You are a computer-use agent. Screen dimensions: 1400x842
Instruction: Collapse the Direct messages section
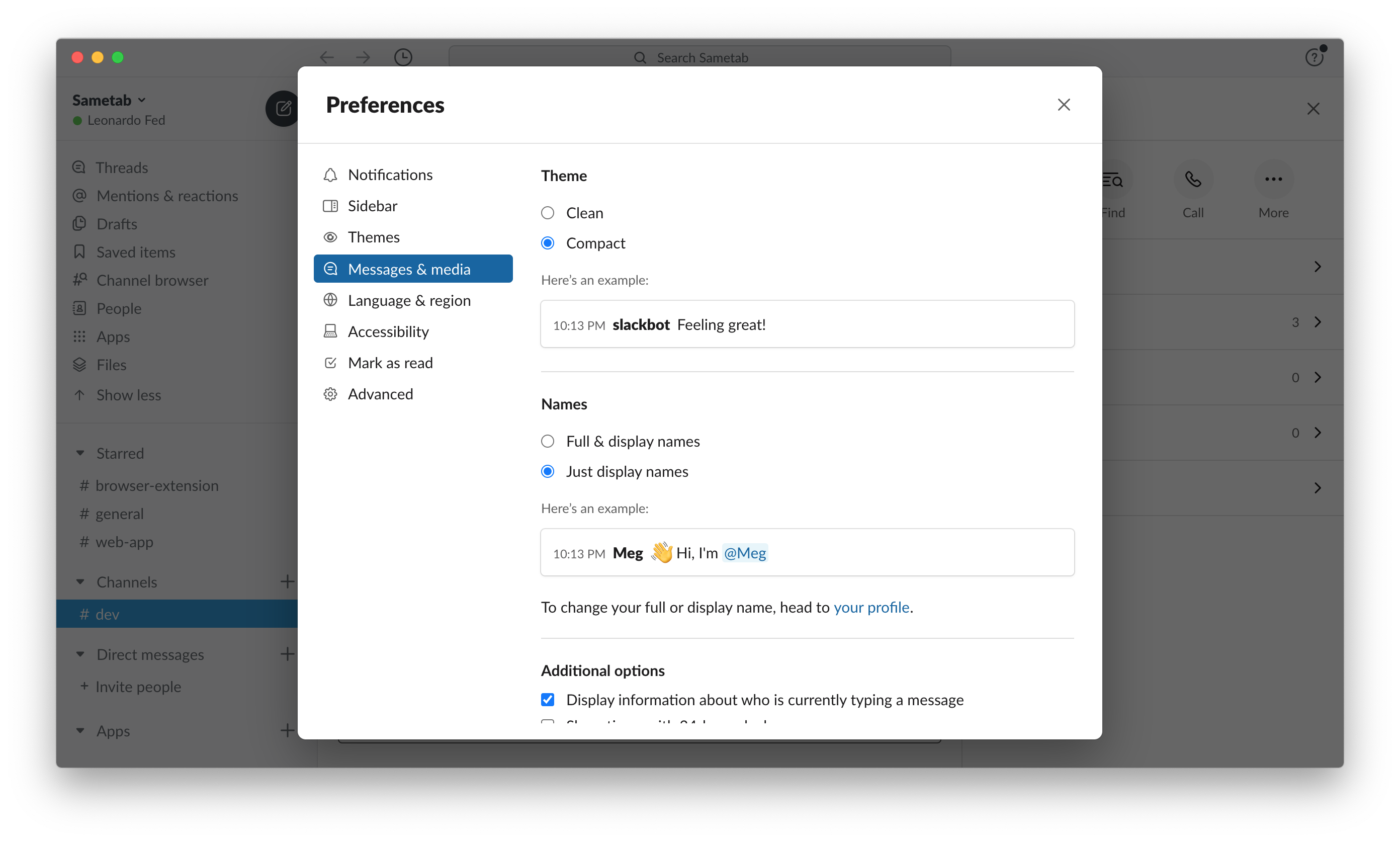[x=80, y=654]
